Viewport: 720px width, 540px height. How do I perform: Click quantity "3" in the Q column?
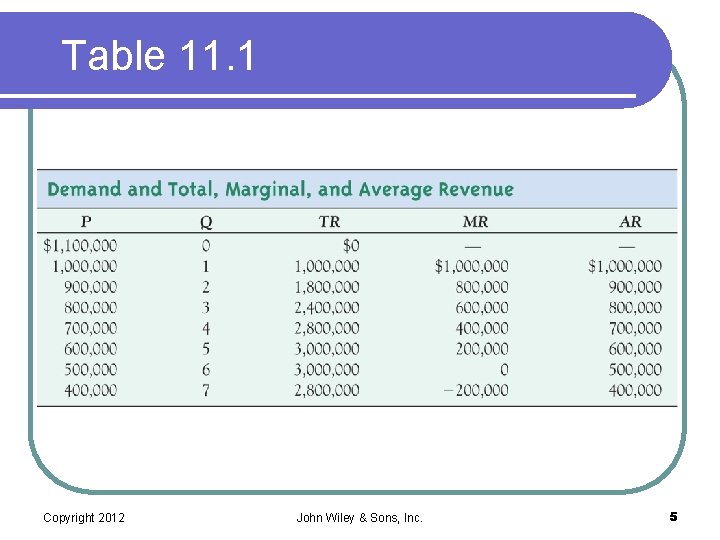206,308
